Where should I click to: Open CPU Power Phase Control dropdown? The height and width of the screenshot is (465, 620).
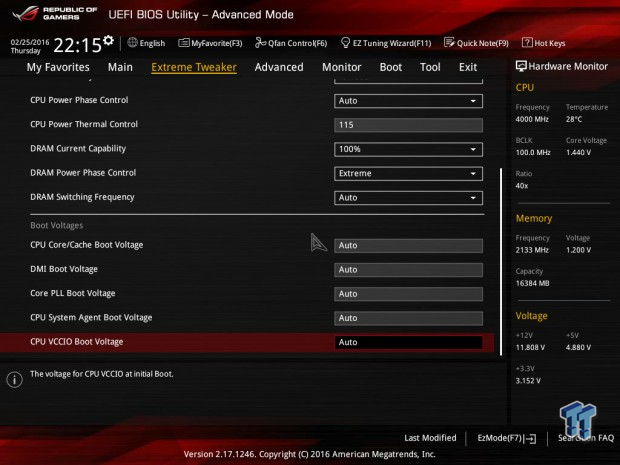[408, 101]
